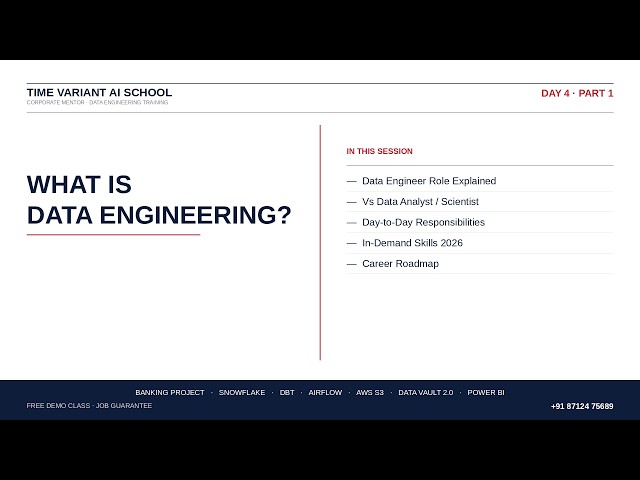Click AIRFLOW in the footer
This screenshot has height=480, width=640.
point(325,392)
